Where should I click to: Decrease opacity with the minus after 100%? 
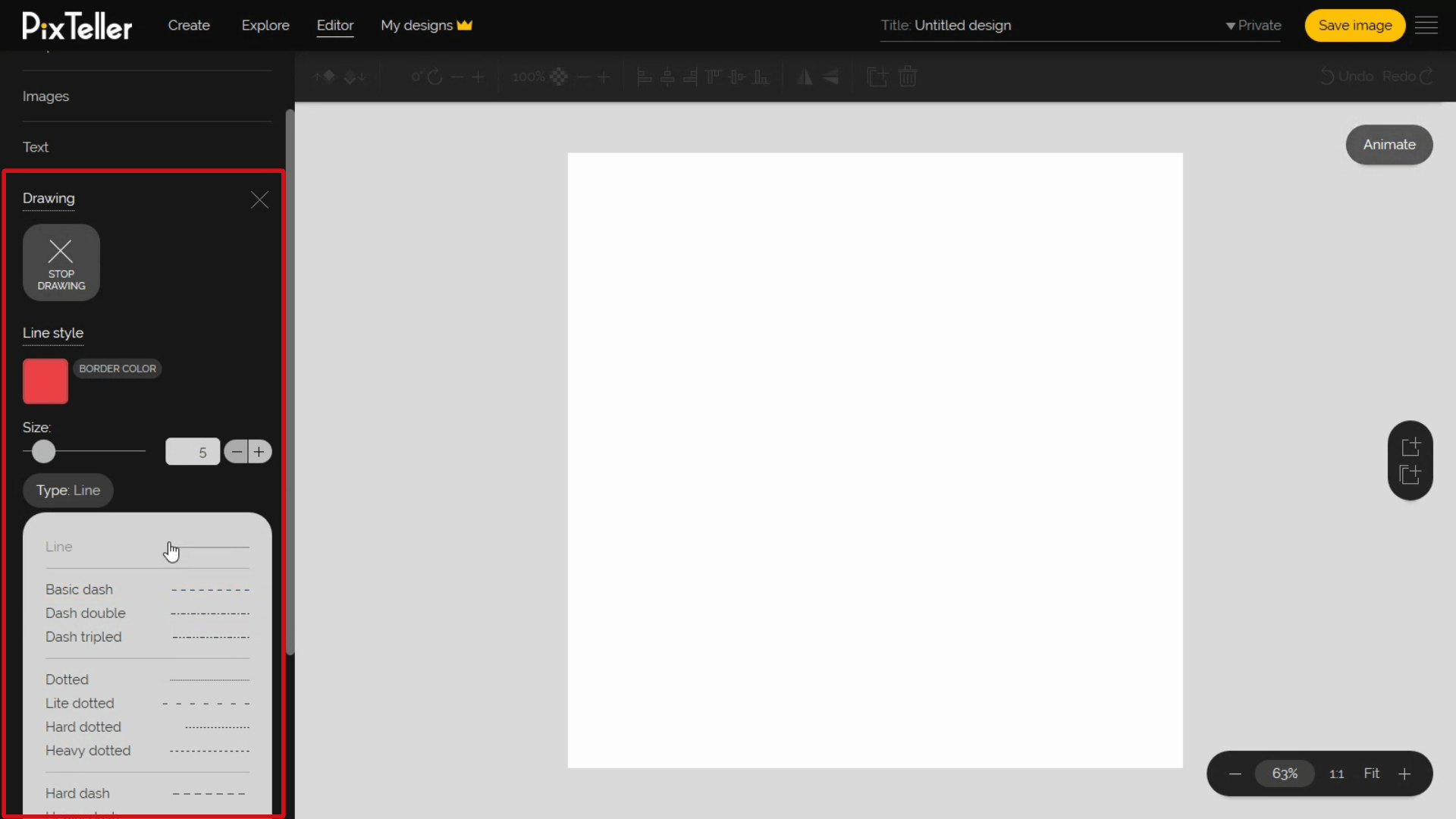pos(582,77)
